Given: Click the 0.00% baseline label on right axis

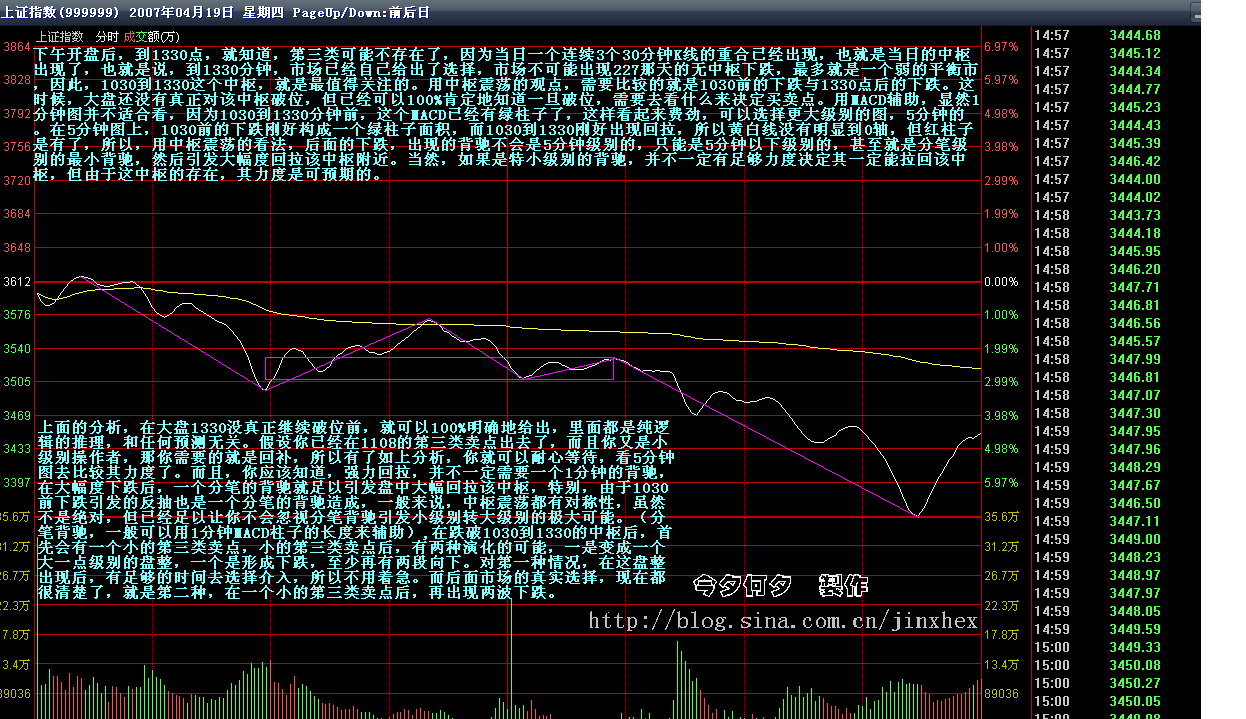Looking at the screenshot, I should (x=1001, y=282).
